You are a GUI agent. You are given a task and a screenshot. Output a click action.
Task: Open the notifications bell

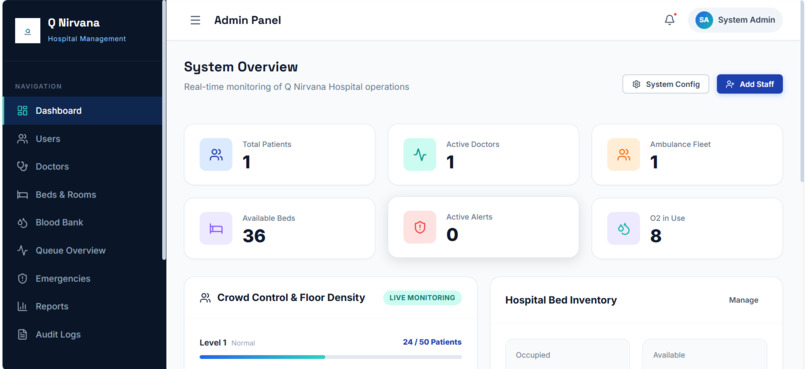tap(669, 20)
